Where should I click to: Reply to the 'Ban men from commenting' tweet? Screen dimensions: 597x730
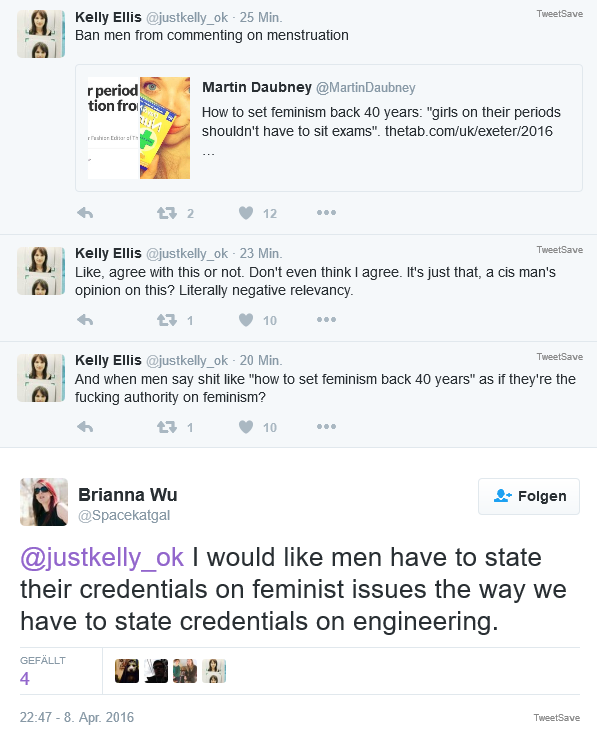pyautogui.click(x=85, y=213)
